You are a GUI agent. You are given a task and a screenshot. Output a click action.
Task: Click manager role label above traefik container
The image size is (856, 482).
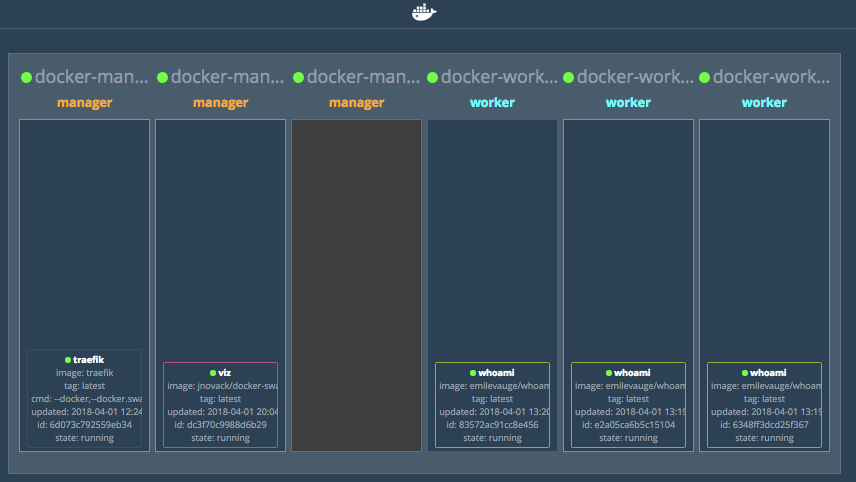tap(85, 103)
